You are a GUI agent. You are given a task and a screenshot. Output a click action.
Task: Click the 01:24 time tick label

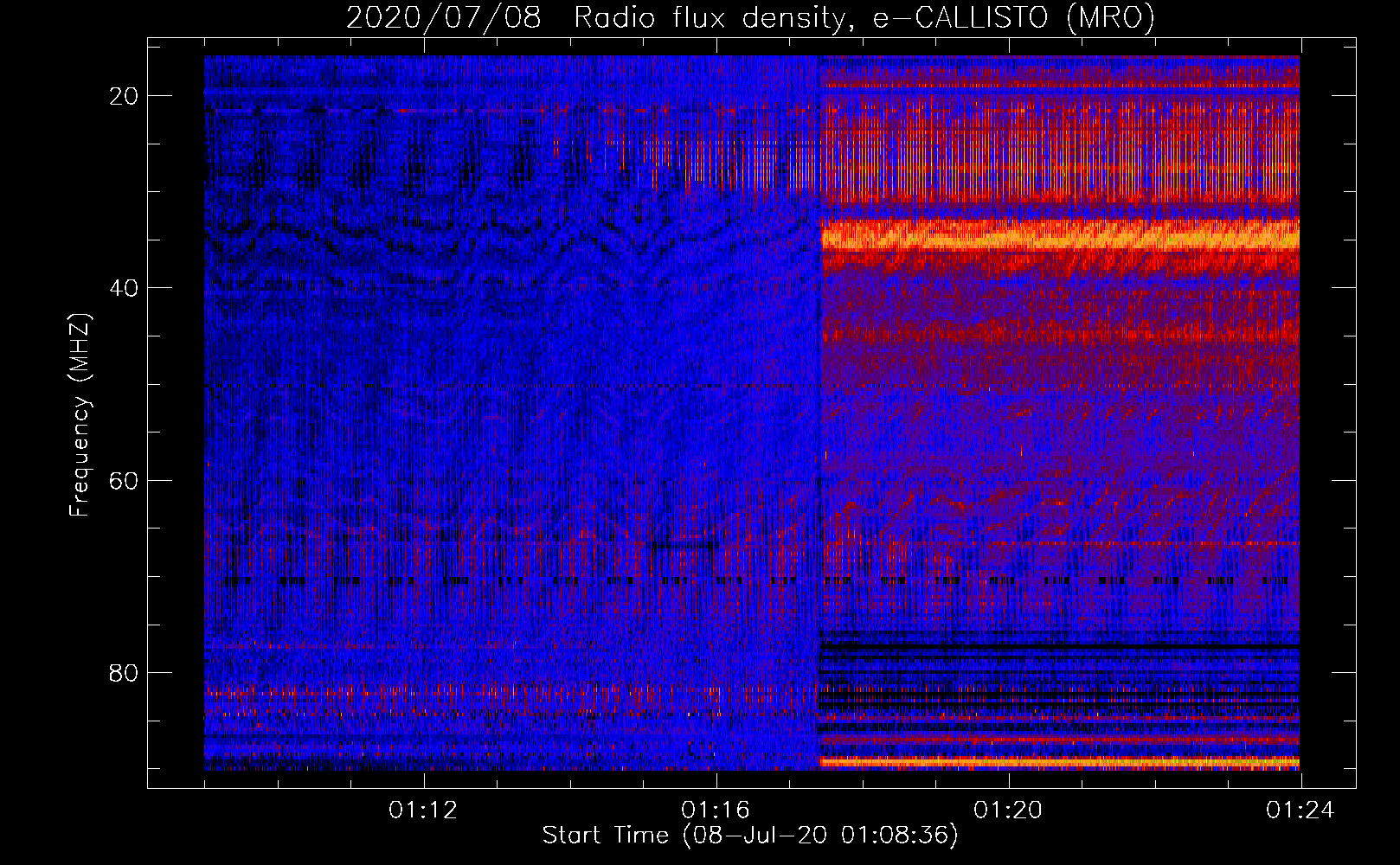pyautogui.click(x=1300, y=811)
